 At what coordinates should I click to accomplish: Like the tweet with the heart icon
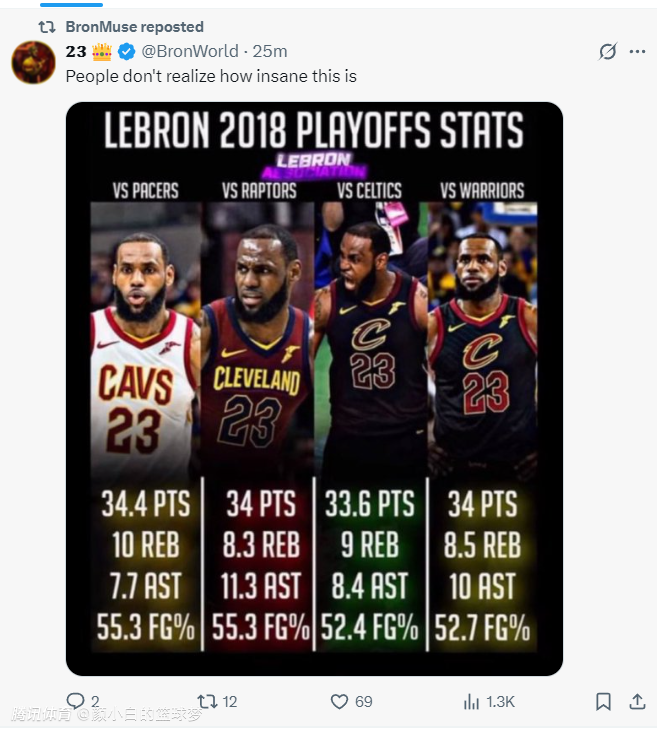click(340, 701)
